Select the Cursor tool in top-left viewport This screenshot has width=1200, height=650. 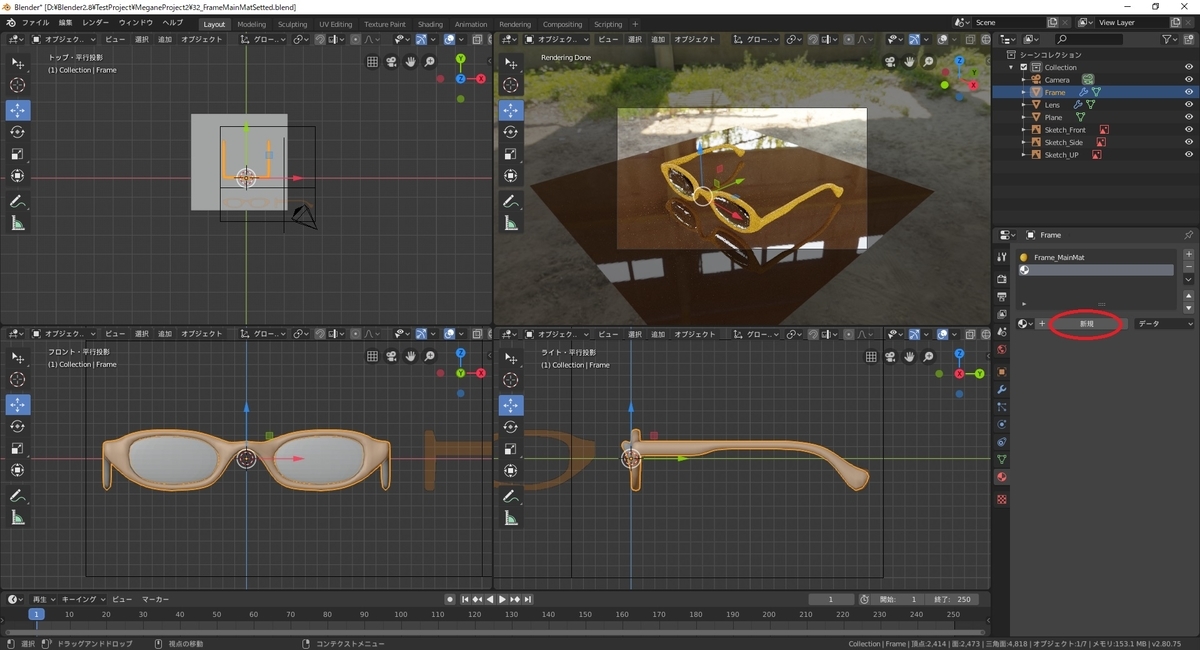click(18, 86)
